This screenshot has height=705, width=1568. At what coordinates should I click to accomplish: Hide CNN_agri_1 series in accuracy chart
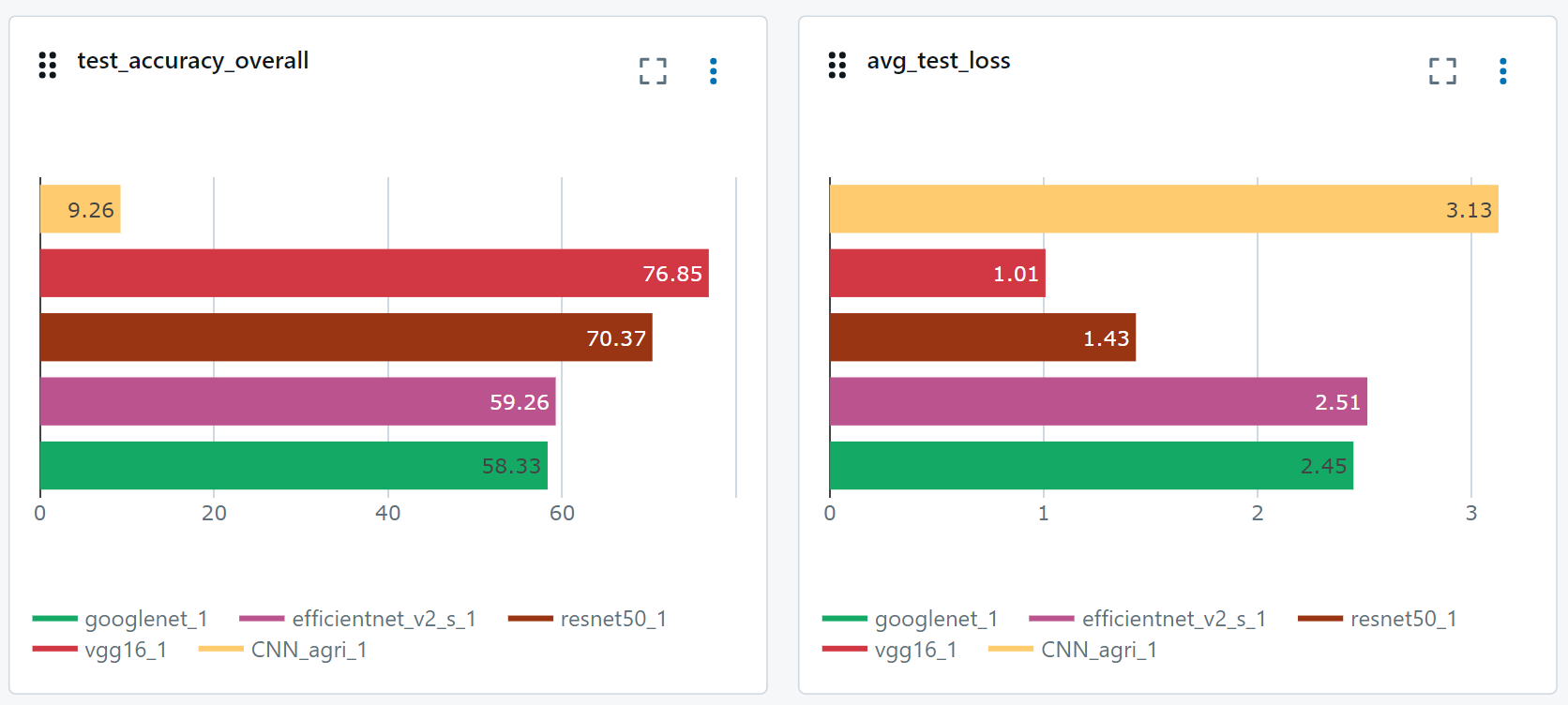tap(283, 650)
